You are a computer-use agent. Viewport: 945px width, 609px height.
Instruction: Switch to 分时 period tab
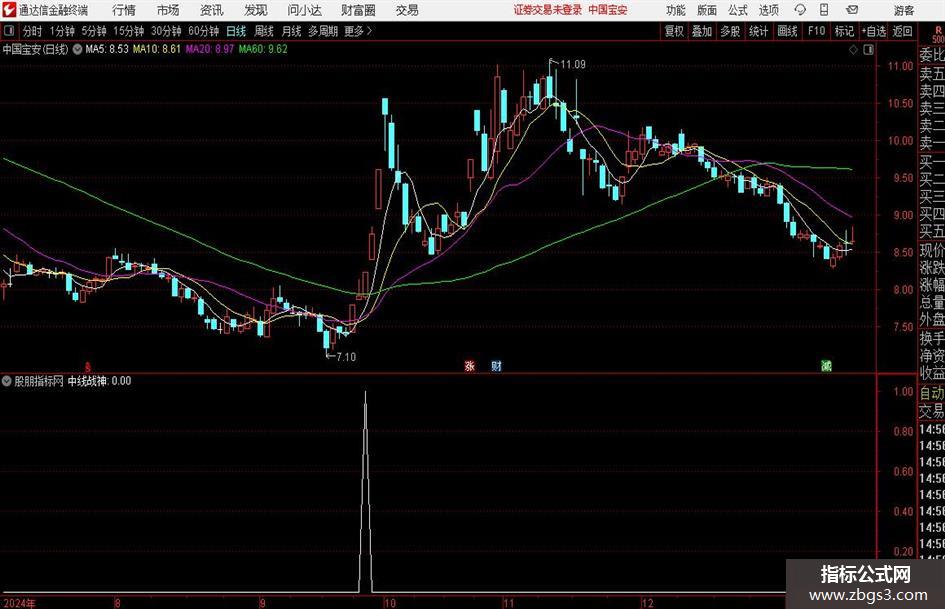click(x=32, y=31)
